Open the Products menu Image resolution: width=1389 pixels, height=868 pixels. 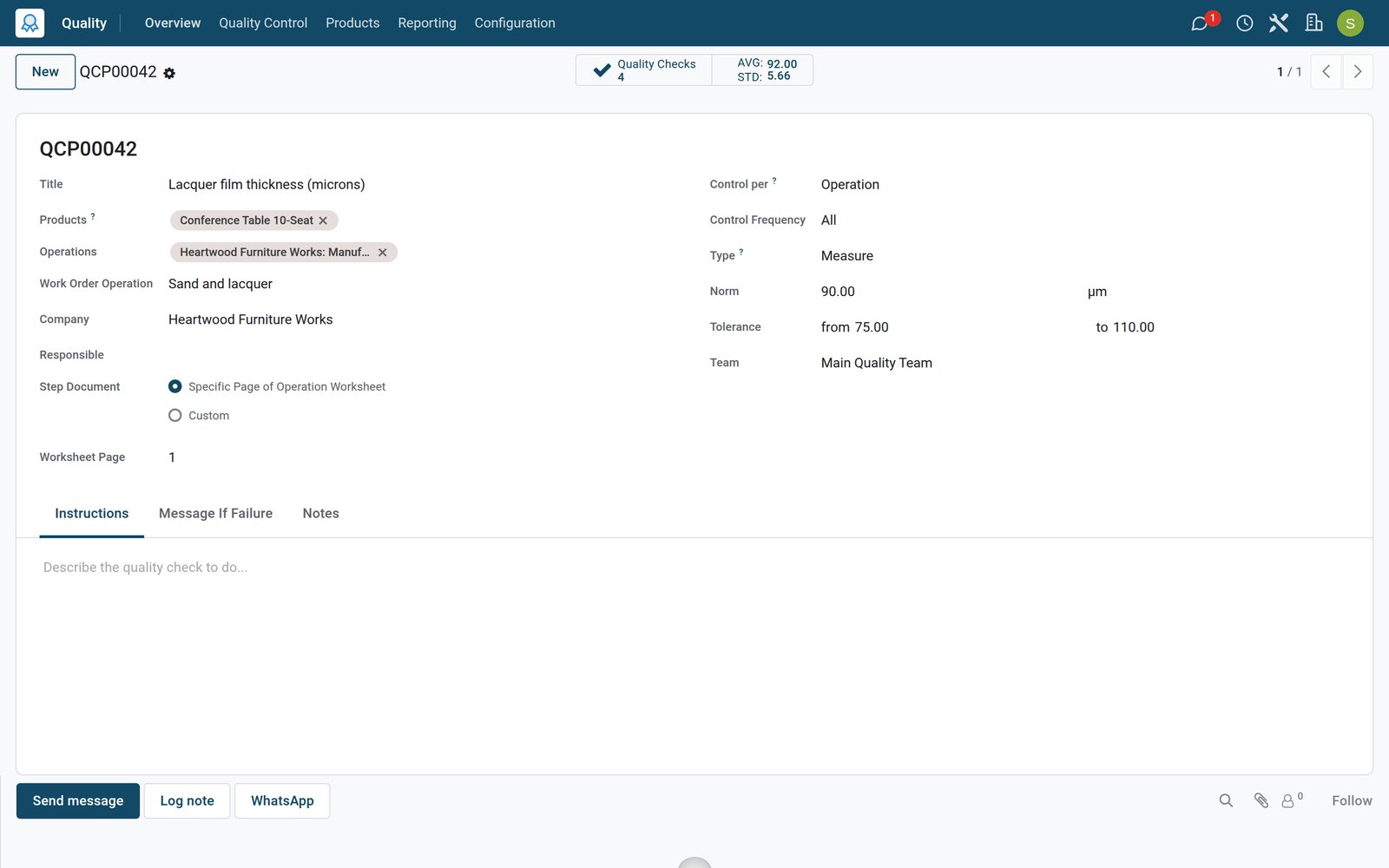(352, 23)
